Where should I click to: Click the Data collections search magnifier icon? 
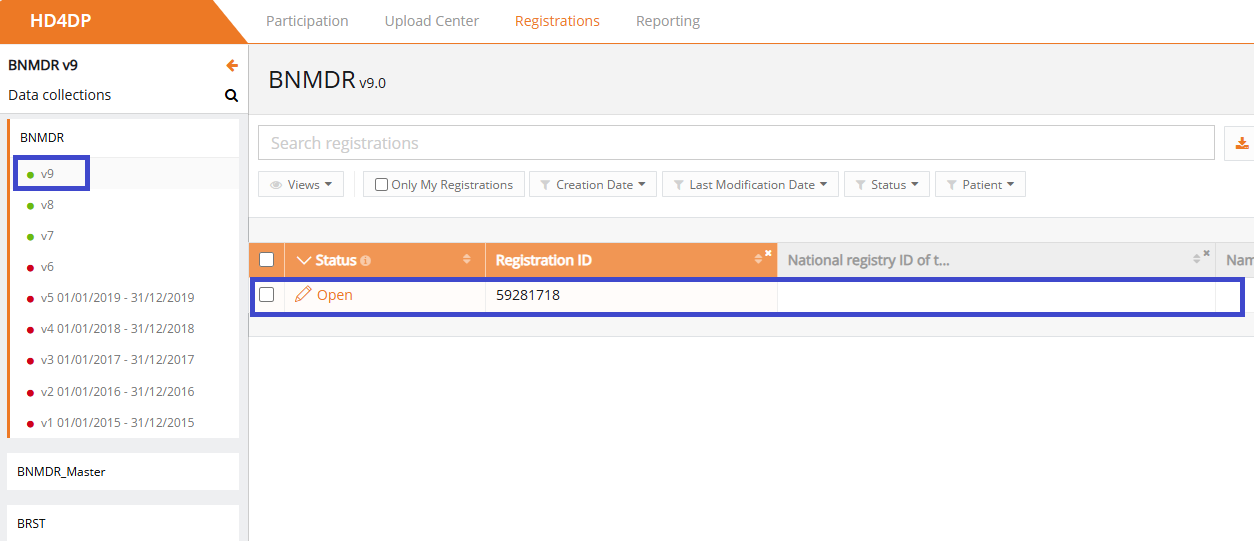pos(231,96)
